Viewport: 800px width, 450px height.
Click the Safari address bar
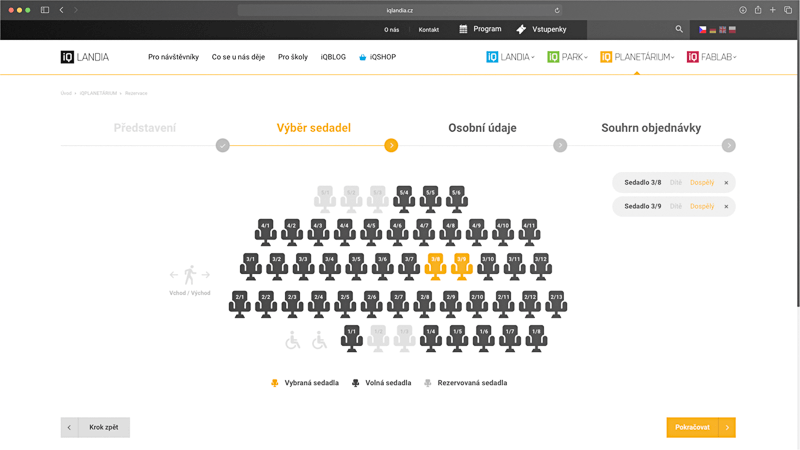[x=400, y=10]
